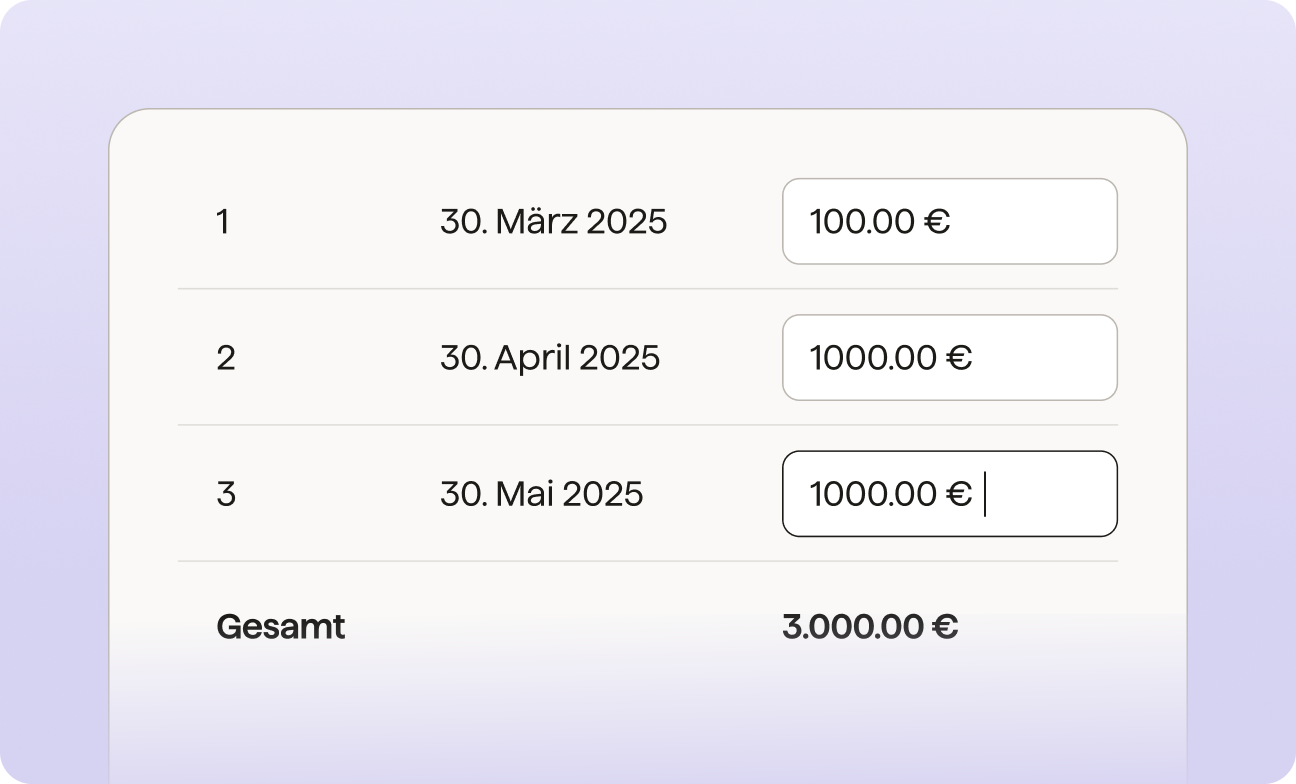The height and width of the screenshot is (784, 1296).
Task: Select row number 3
Action: (226, 494)
